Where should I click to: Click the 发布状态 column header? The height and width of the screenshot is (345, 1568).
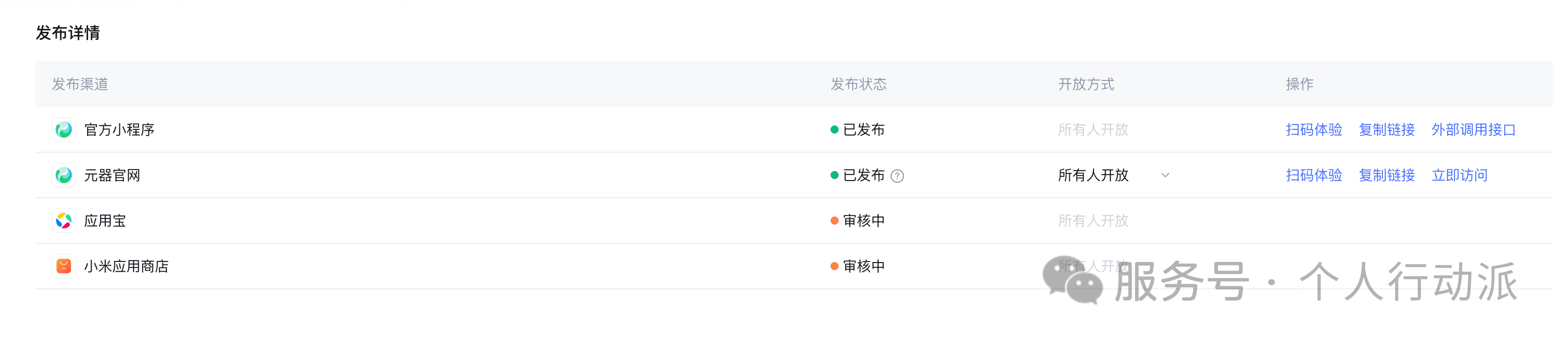858,84
